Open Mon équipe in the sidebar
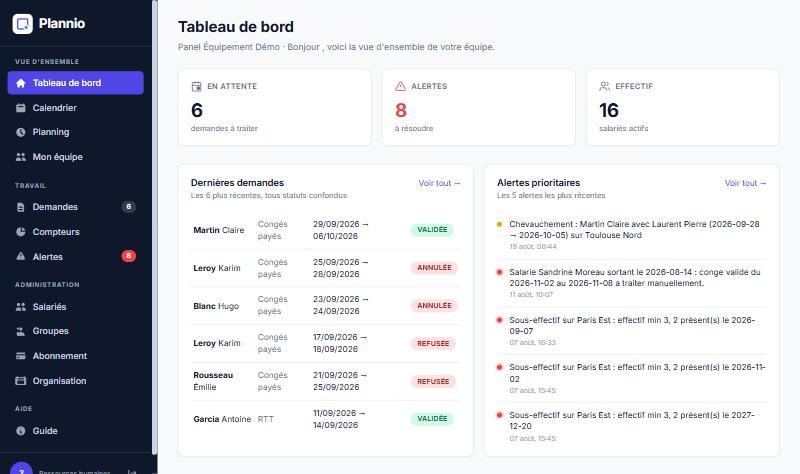800x474 pixels. coord(76,157)
